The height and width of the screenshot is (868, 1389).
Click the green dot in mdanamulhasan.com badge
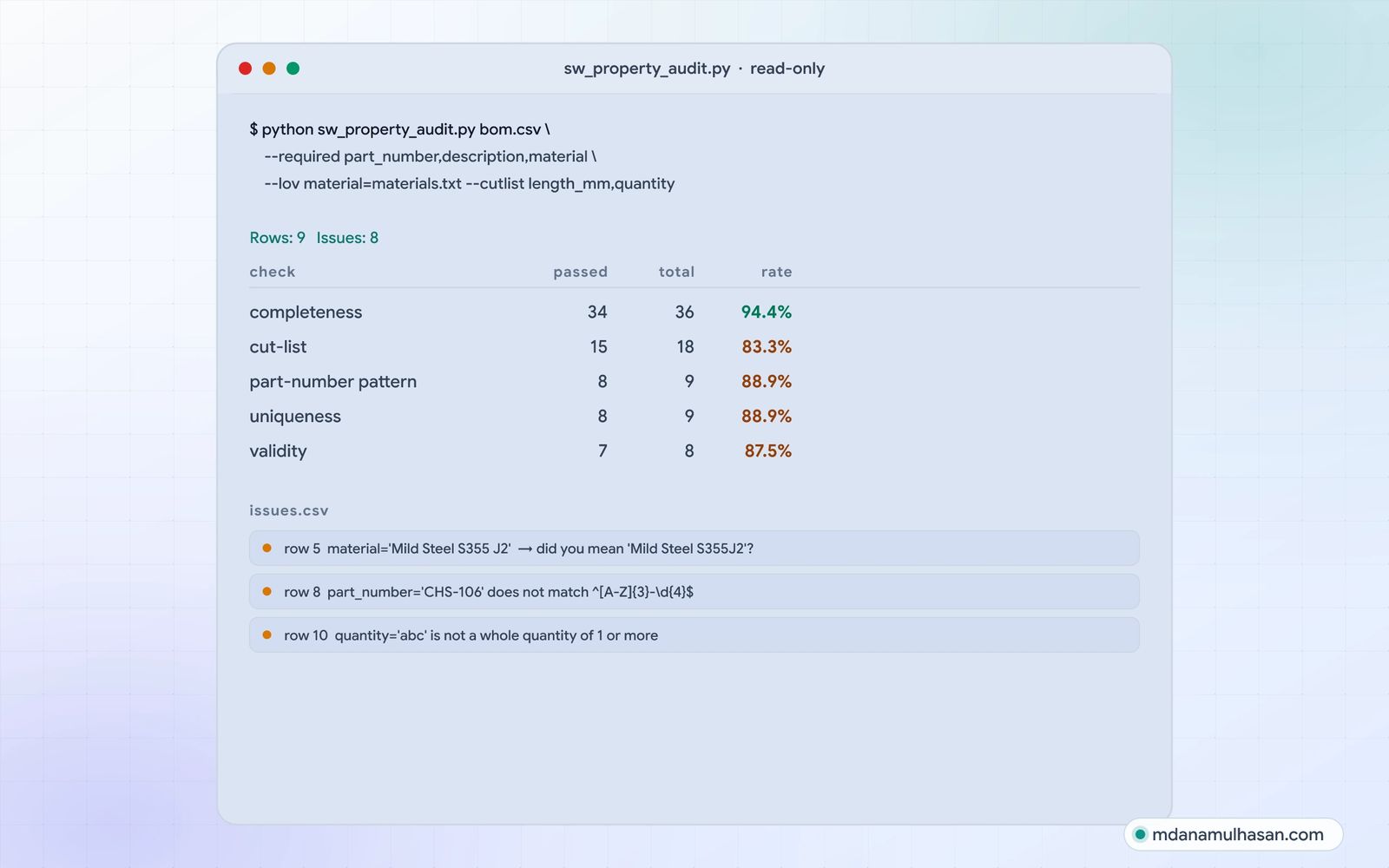click(x=1141, y=834)
